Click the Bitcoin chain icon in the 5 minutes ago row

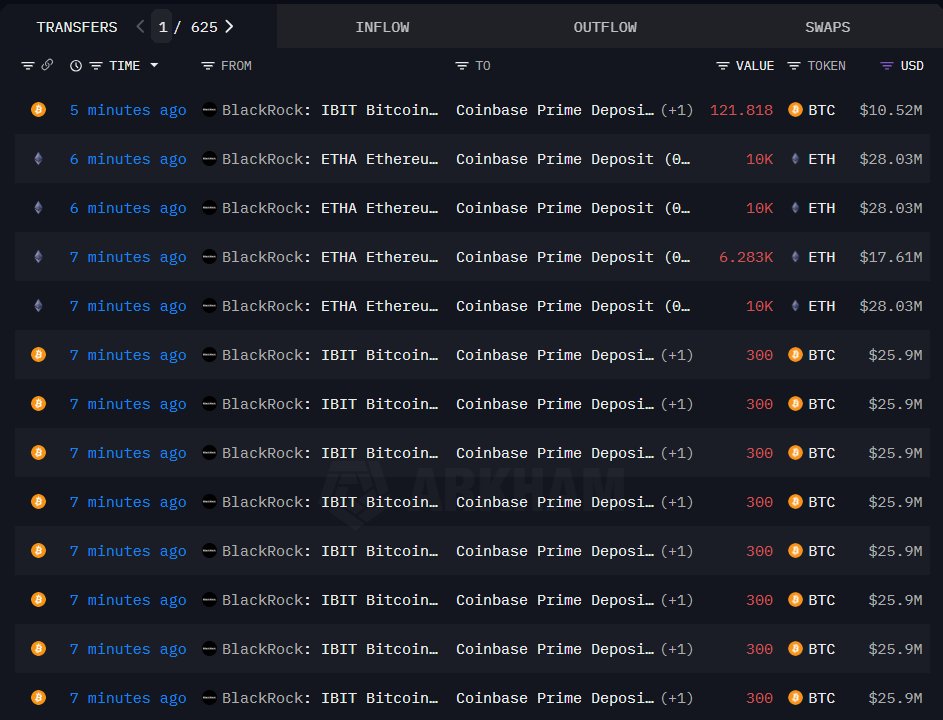pos(38,109)
